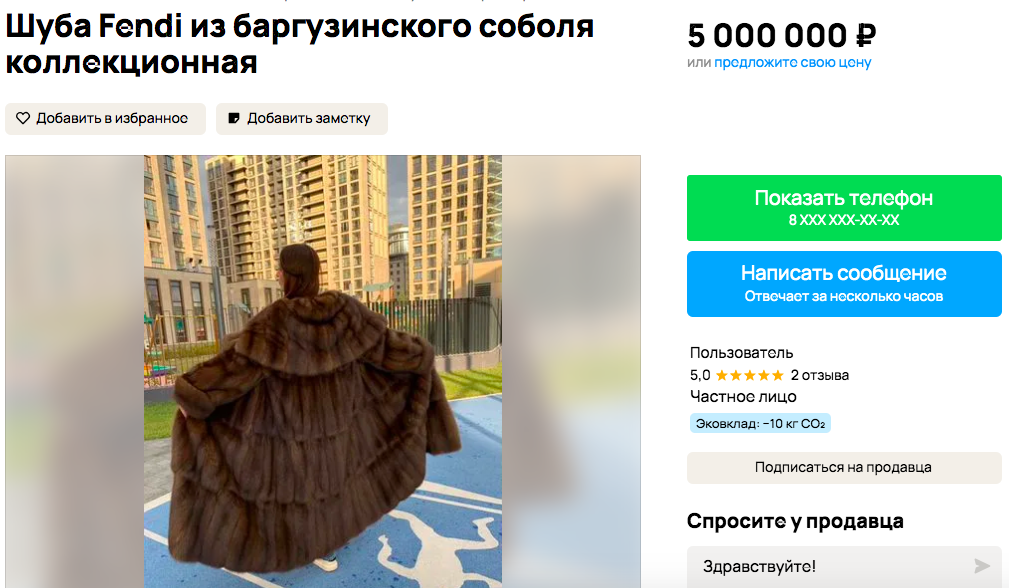Click the blurred left side of the gallery
This screenshot has width=1009, height=588.
tap(75, 371)
